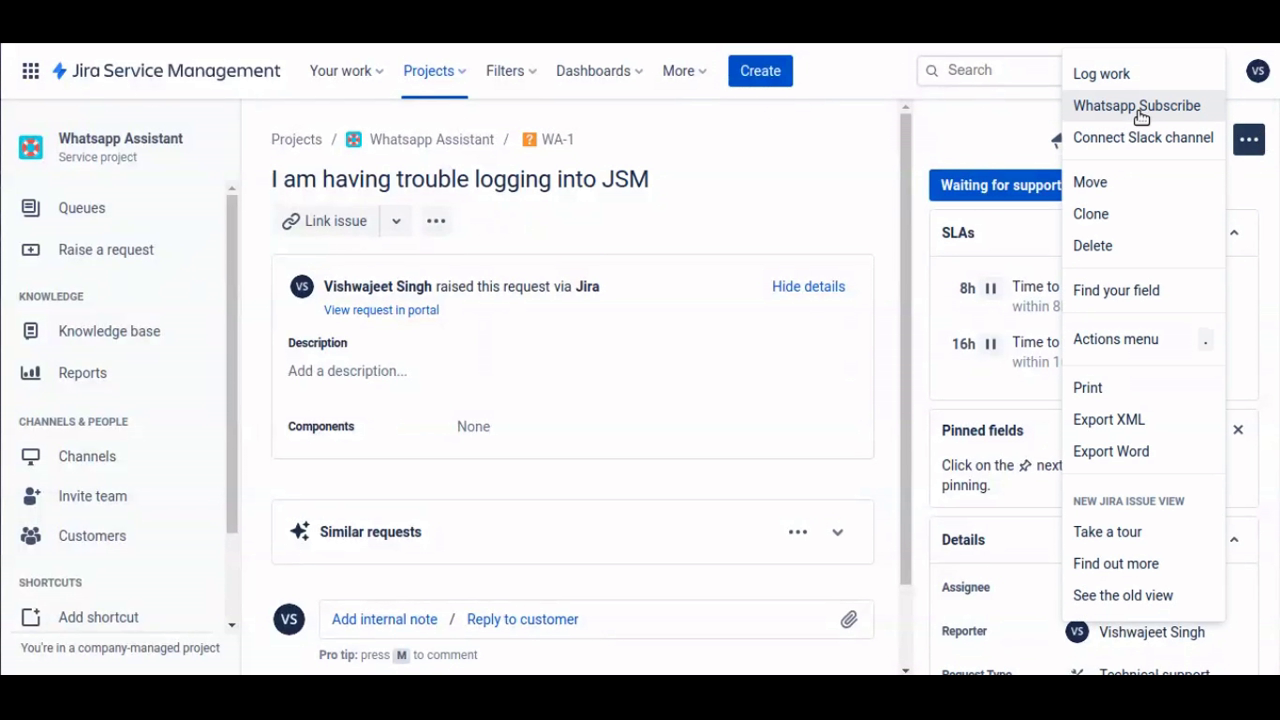
Task: Open Reports in the sidebar
Action: [82, 373]
